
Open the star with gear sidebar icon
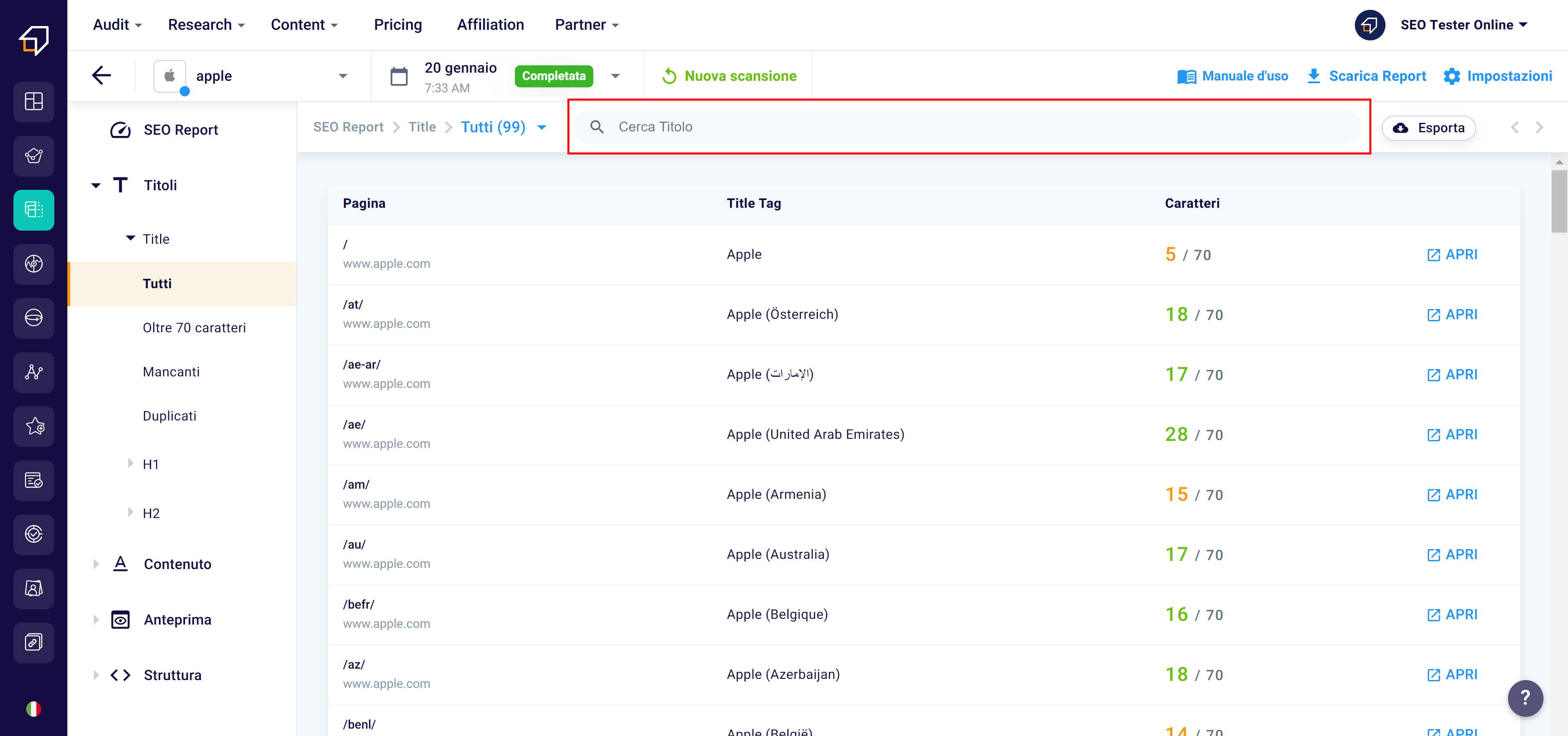tap(33, 427)
